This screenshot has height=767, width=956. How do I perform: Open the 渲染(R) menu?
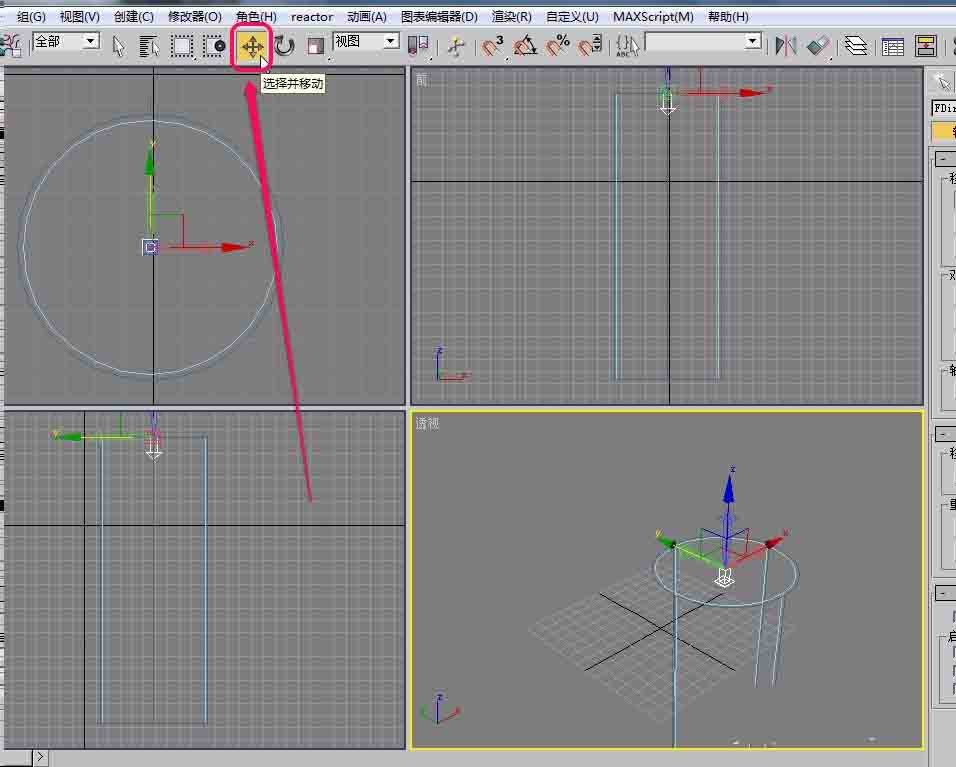(x=511, y=17)
